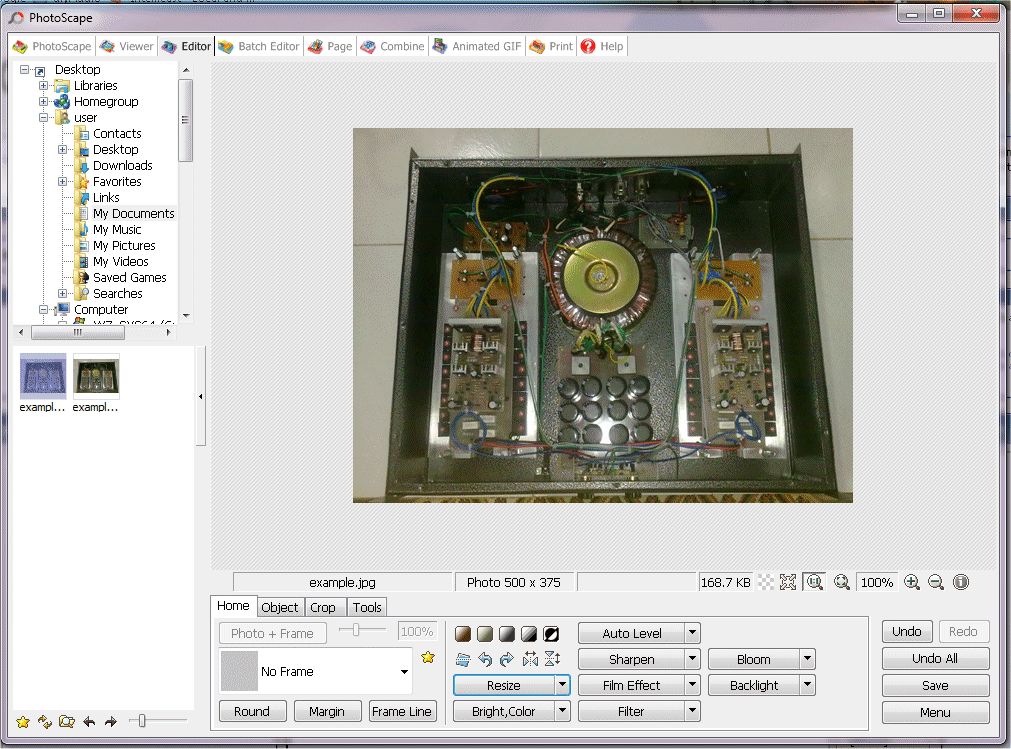Click the Round button
This screenshot has height=749, width=1011.
[x=251, y=711]
